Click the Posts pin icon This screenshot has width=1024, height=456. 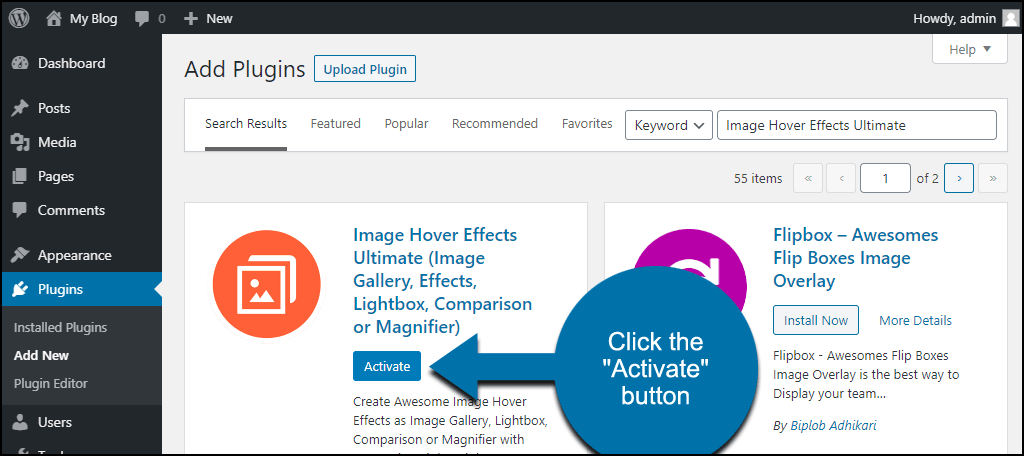(20, 108)
